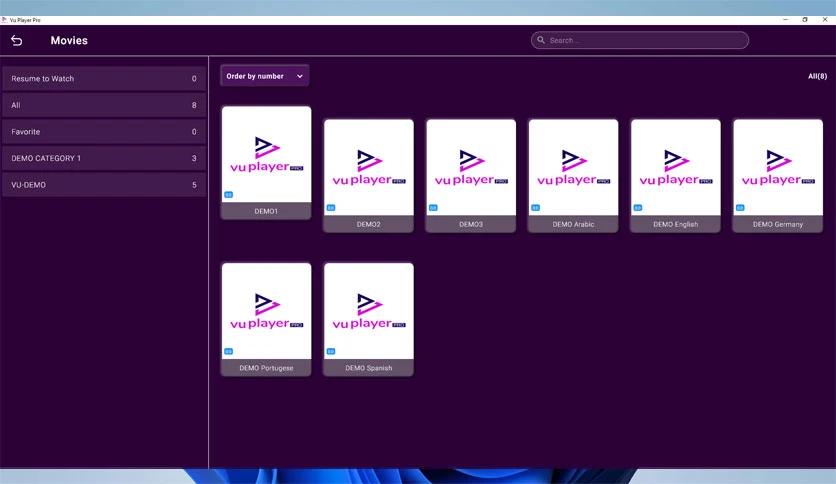The width and height of the screenshot is (836, 484).
Task: Go back using the return arrow icon
Action: tap(17, 41)
